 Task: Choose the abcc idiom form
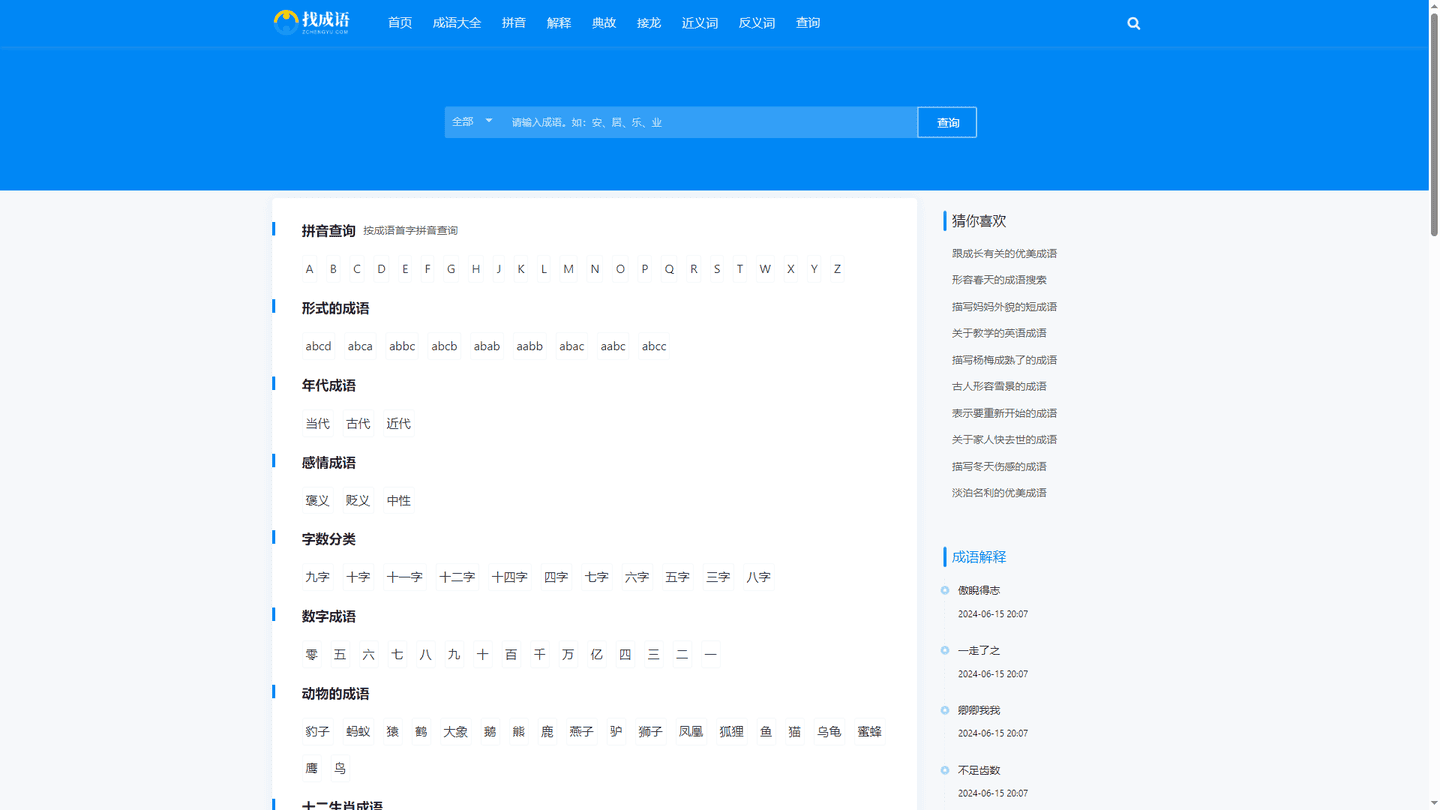point(654,346)
